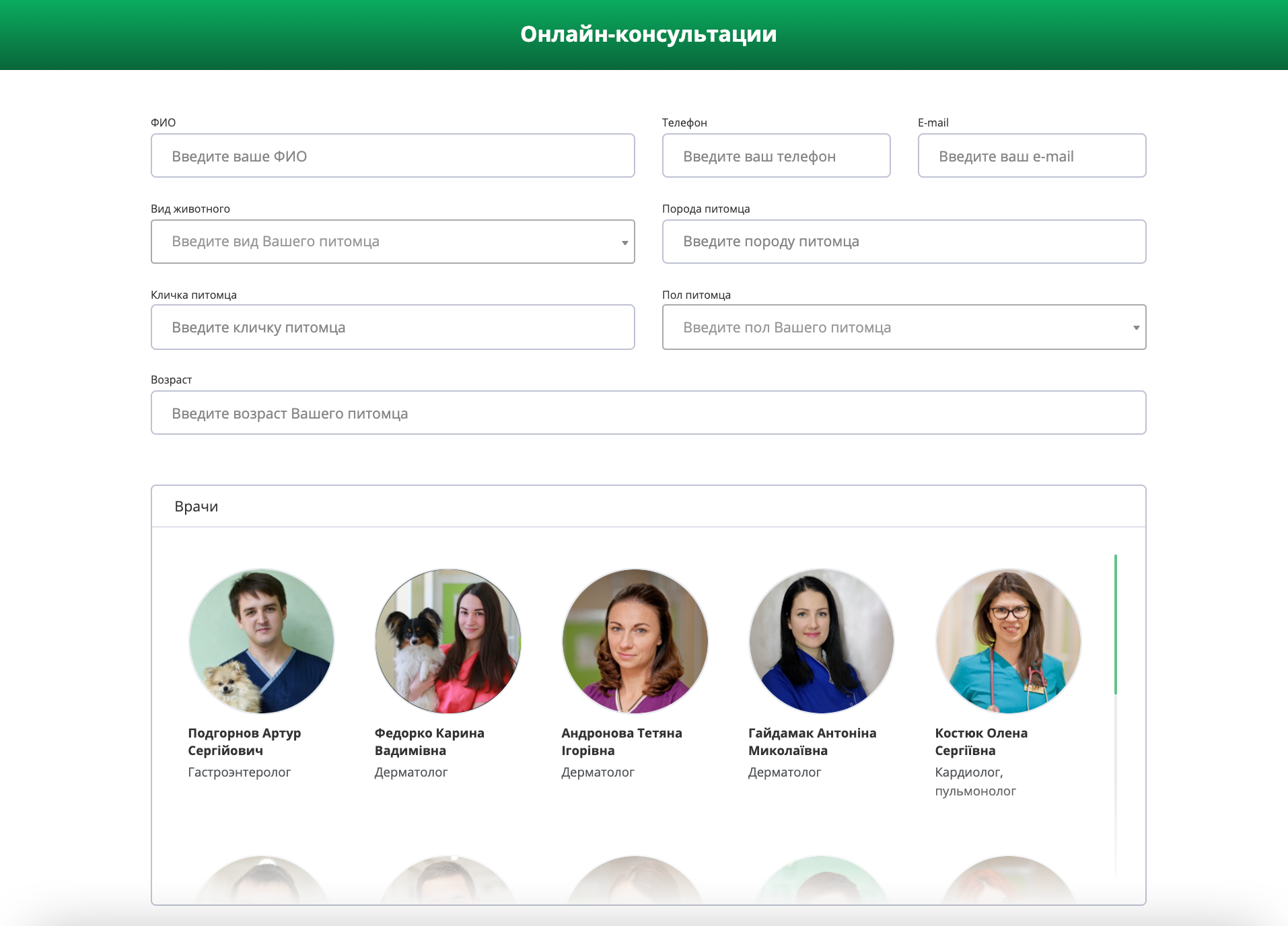Click the name Андронова Тетяна Ігорівна
Viewport: 1288px width, 926px height.
(x=622, y=742)
